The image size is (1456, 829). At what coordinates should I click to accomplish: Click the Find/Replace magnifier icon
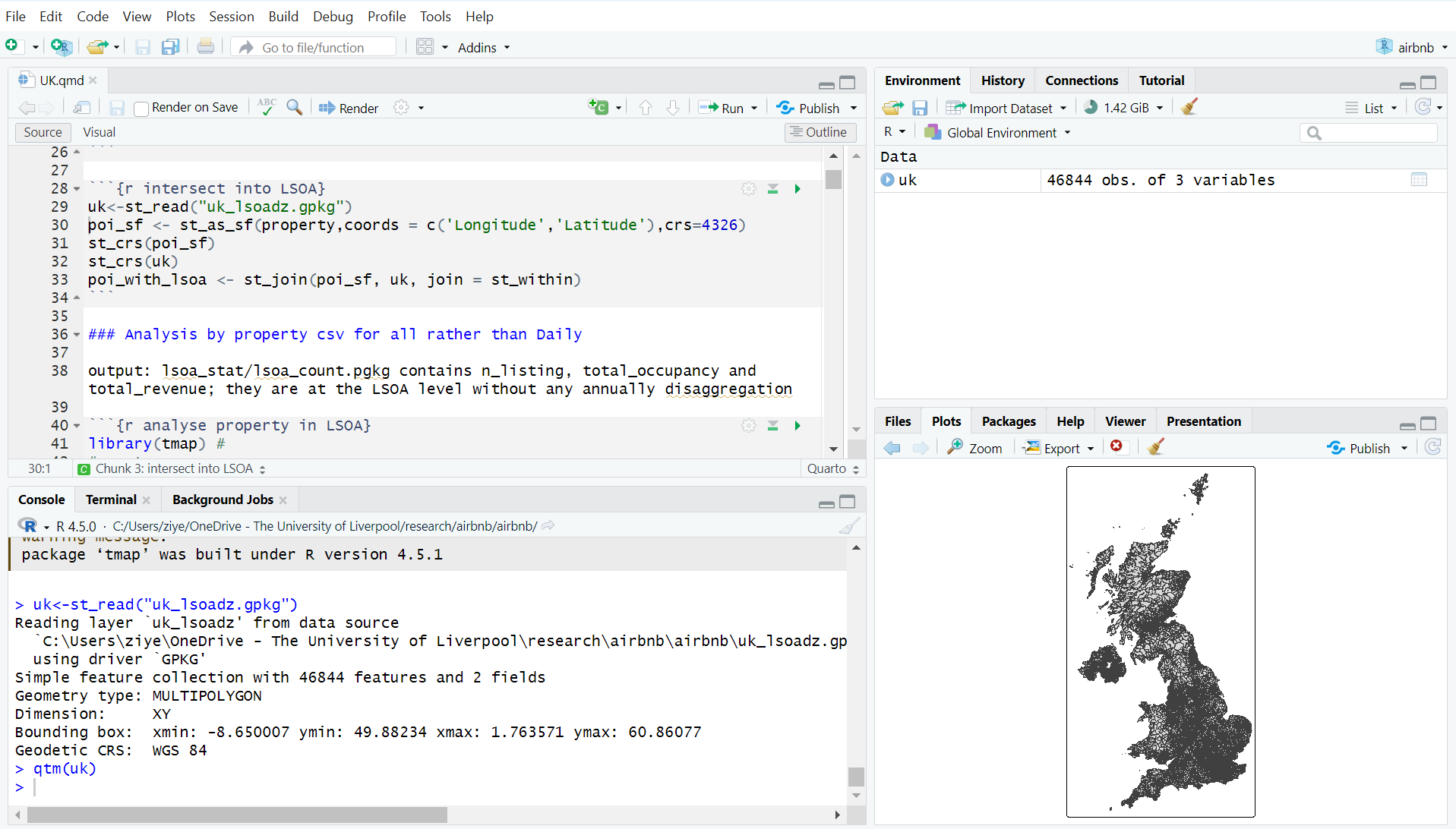click(294, 108)
